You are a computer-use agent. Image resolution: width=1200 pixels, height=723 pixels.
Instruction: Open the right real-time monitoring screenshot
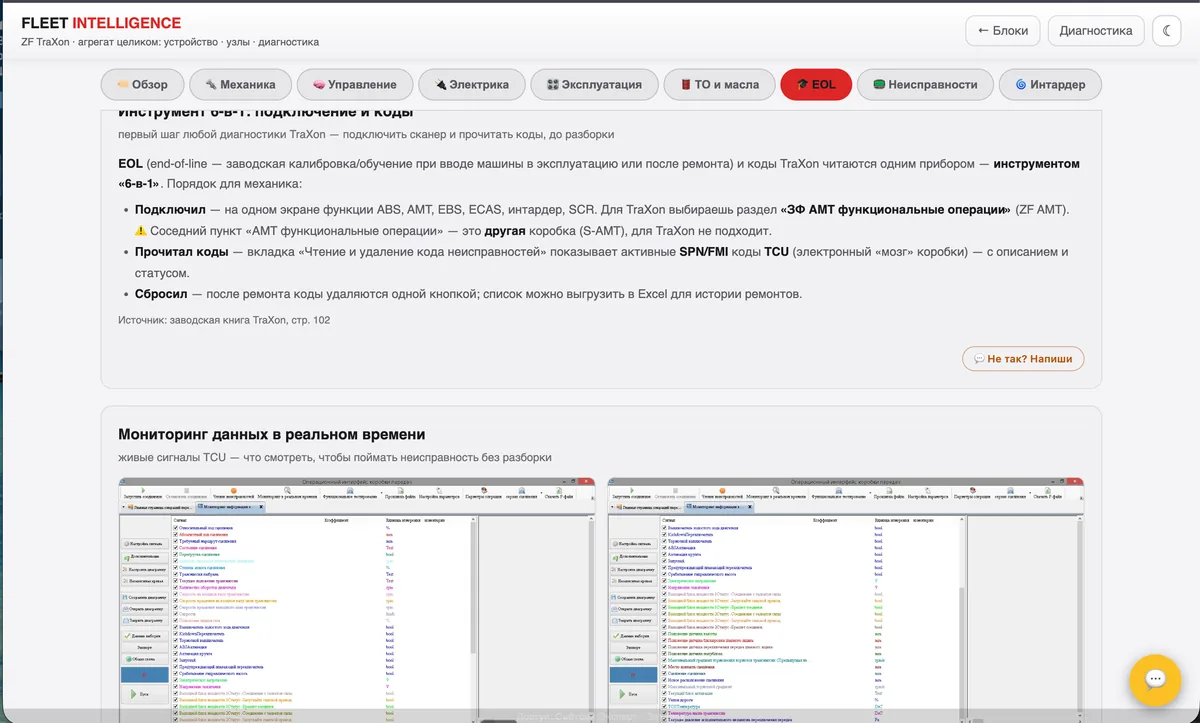tap(846, 598)
